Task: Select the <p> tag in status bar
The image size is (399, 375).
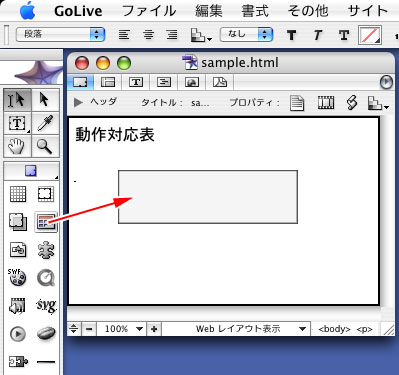Action: tap(364, 329)
